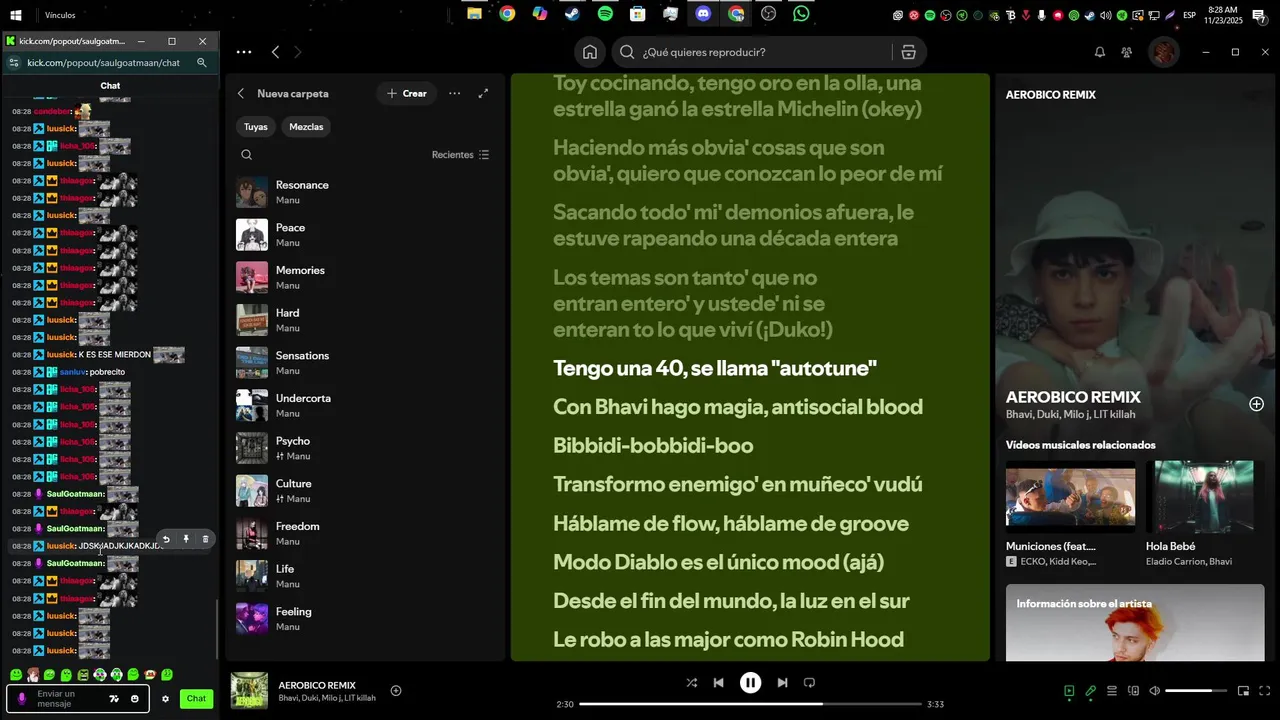Open the Undercorta playlist
Screen dimensions: 1280x720
(365, 405)
